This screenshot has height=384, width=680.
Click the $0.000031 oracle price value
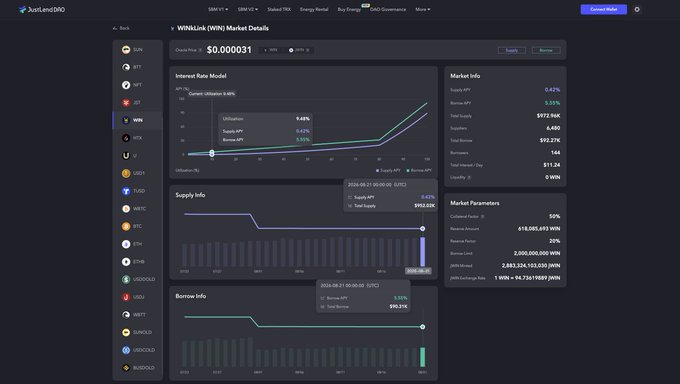[x=229, y=50]
